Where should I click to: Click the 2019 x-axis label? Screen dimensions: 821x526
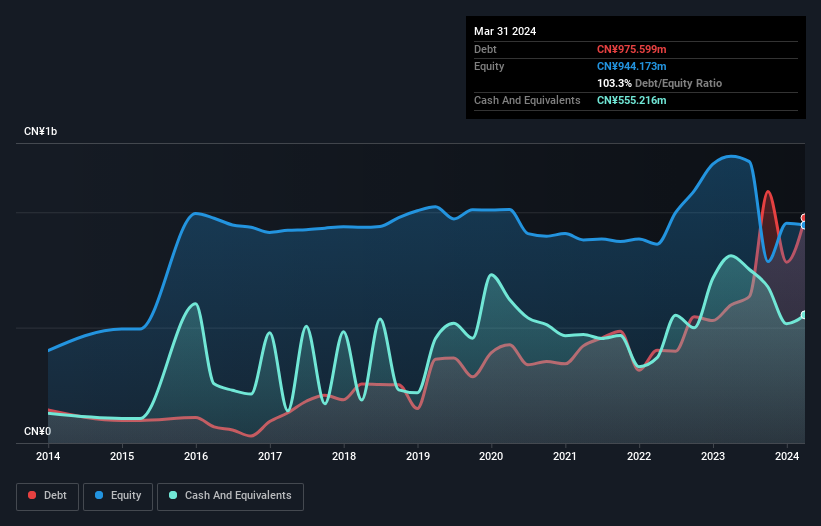tap(418, 456)
